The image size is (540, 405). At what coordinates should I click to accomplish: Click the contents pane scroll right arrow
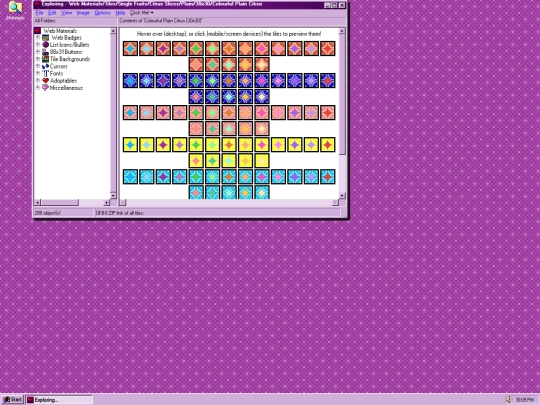click(335, 202)
